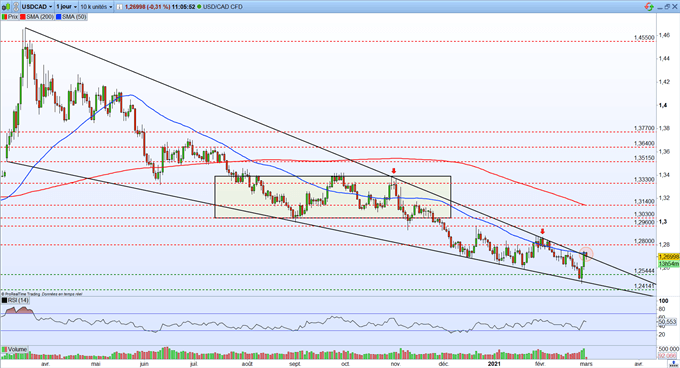This screenshot has width=680, height=368.
Task: Click the 'mars' month label on time axis
Action: [586, 364]
